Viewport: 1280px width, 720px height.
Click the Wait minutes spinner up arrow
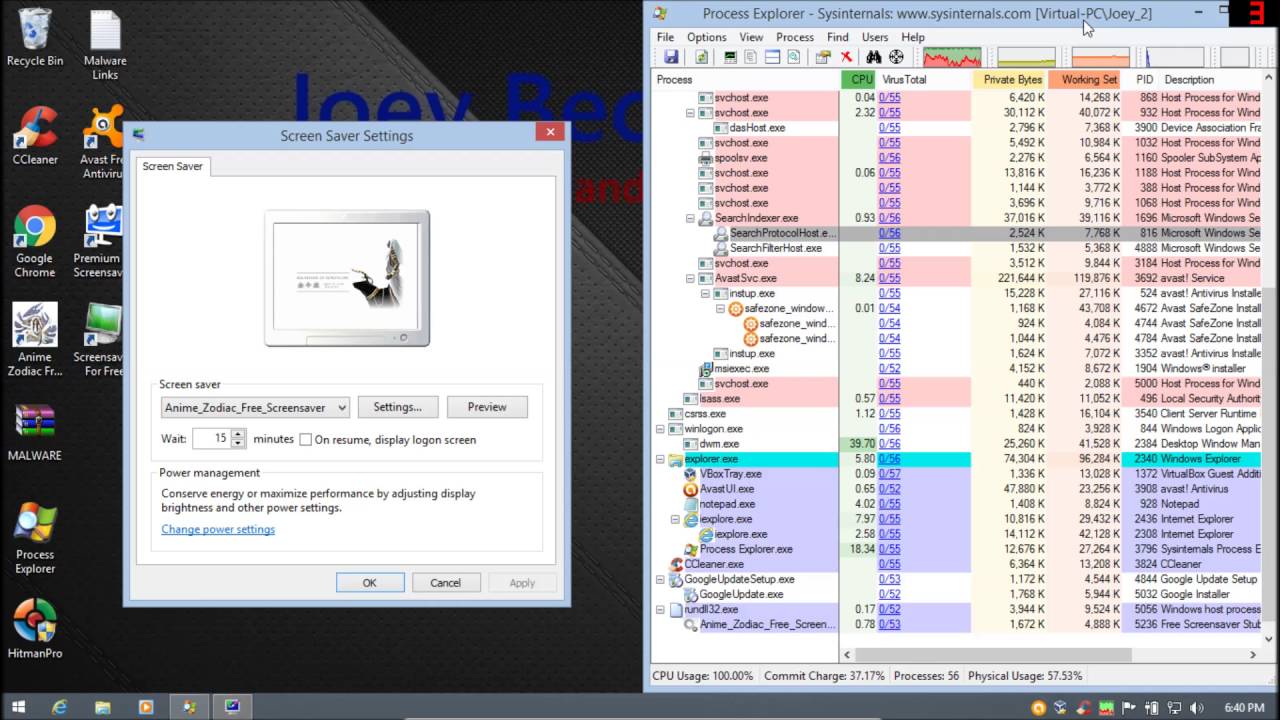238,434
